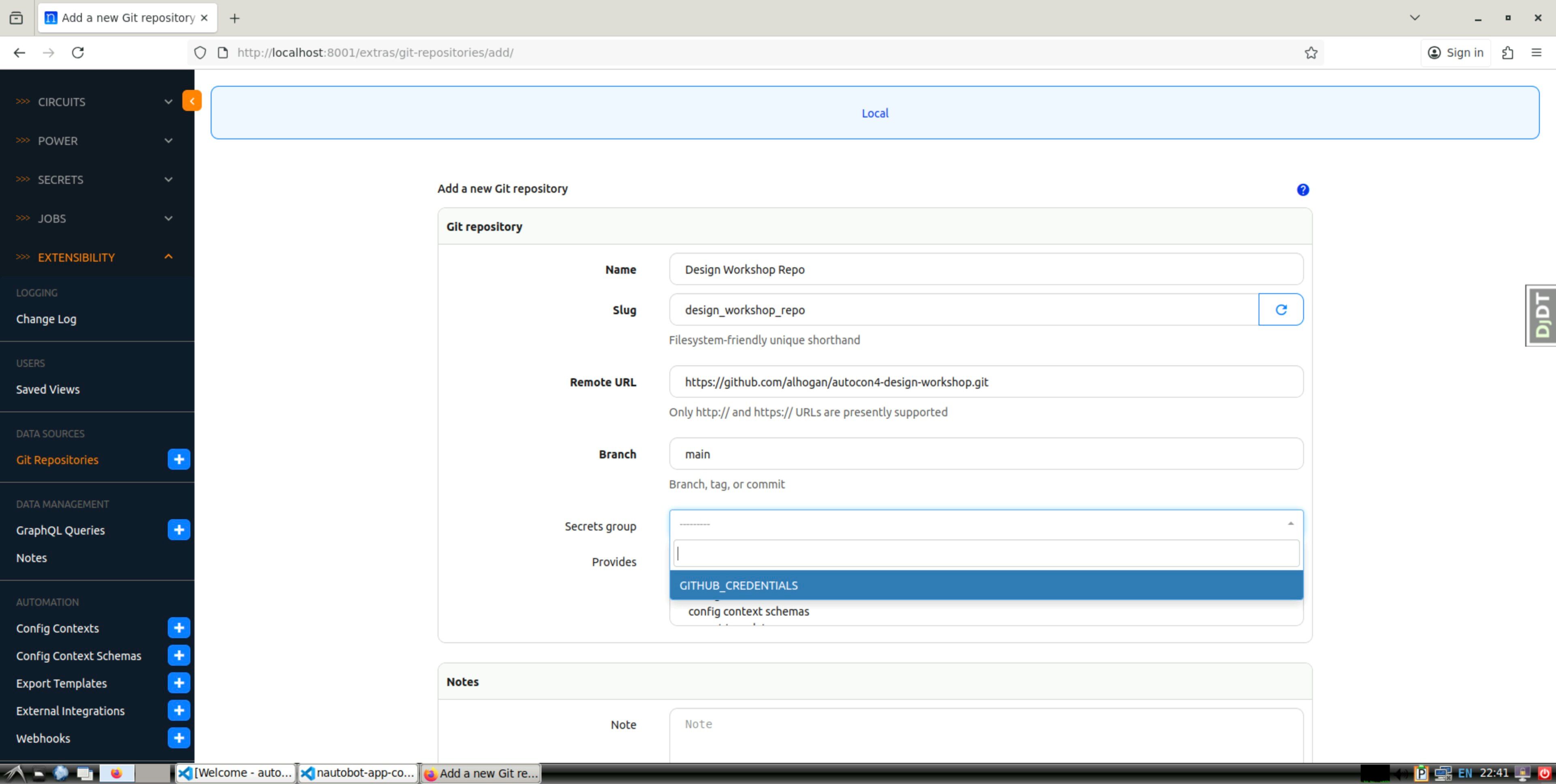
Task: Click the slug regenerate refresh icon
Action: point(1280,310)
